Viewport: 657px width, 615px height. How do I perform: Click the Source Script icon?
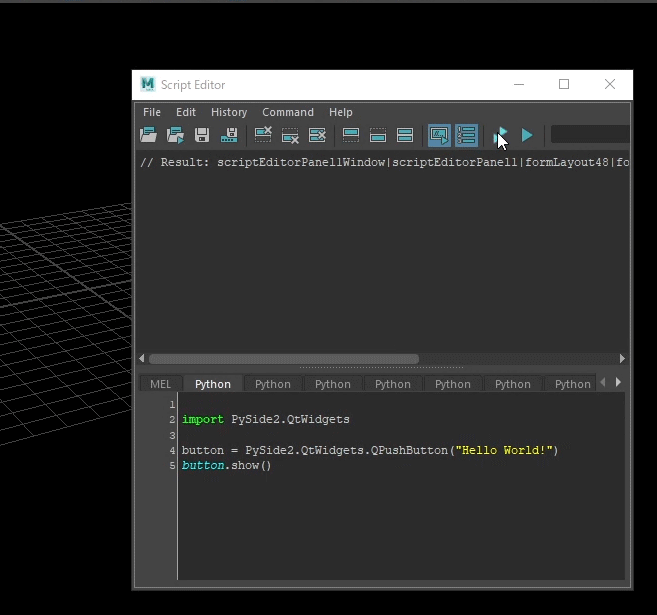point(175,135)
